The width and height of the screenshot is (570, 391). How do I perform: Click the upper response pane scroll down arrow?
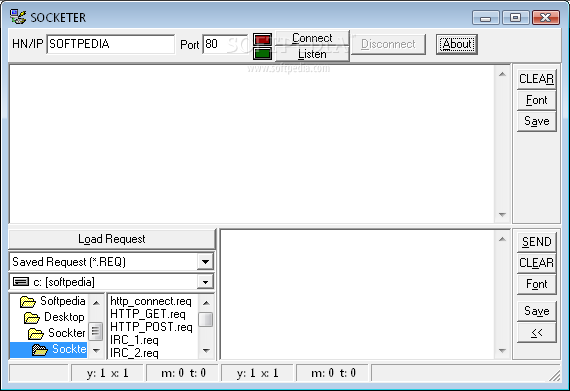502,214
